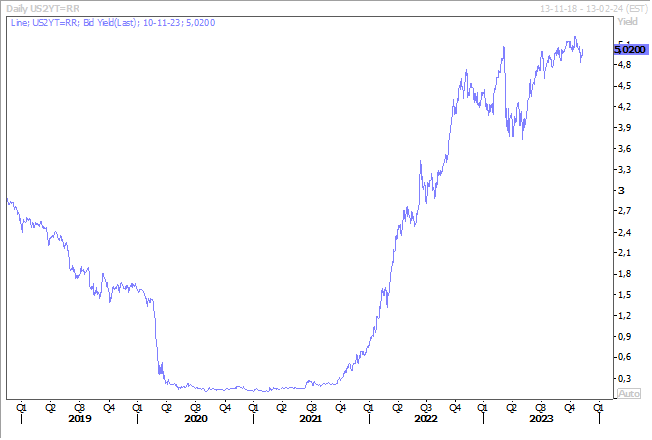Click the 0.9 tick on yield axis

click(x=625, y=336)
